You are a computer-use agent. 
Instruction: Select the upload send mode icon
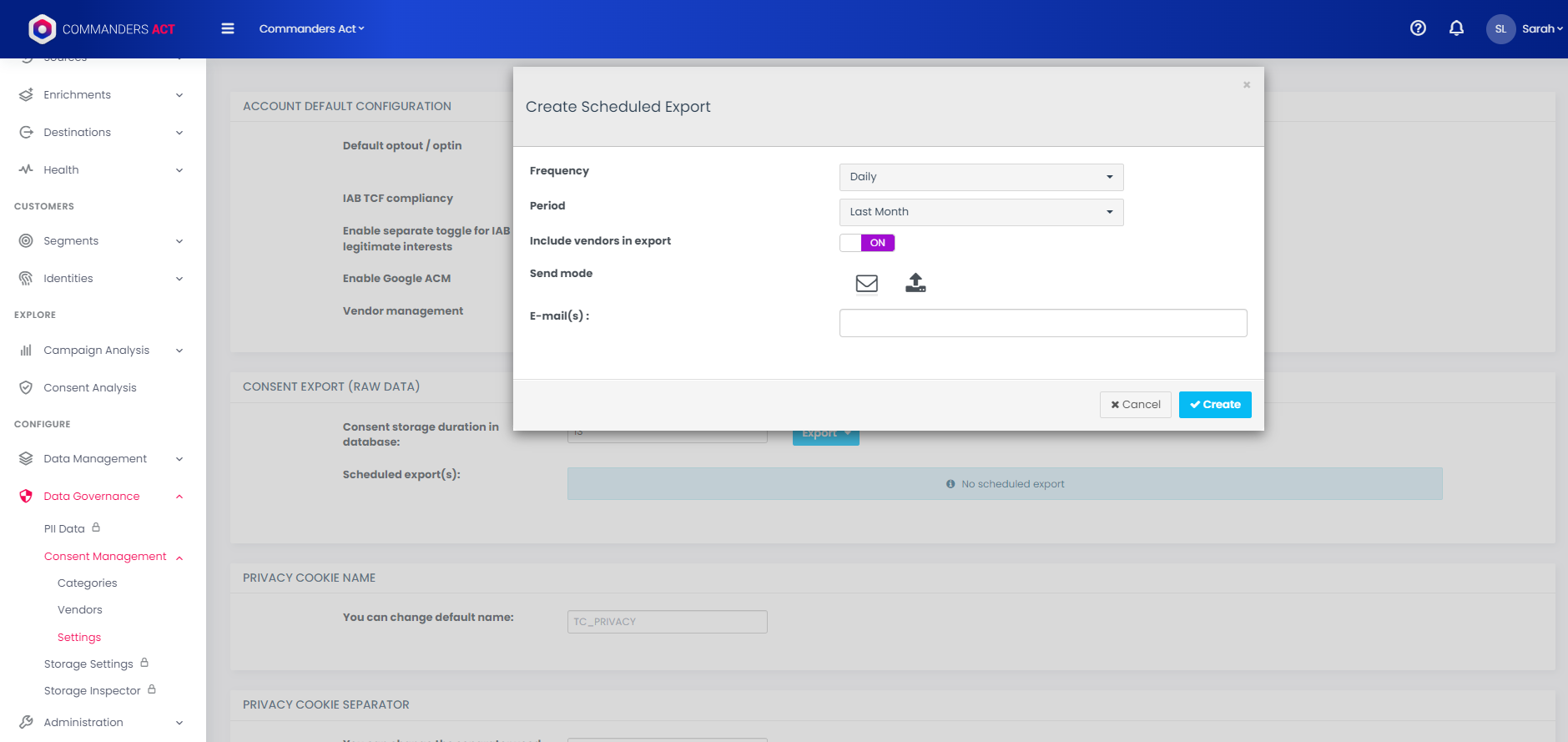tap(915, 283)
